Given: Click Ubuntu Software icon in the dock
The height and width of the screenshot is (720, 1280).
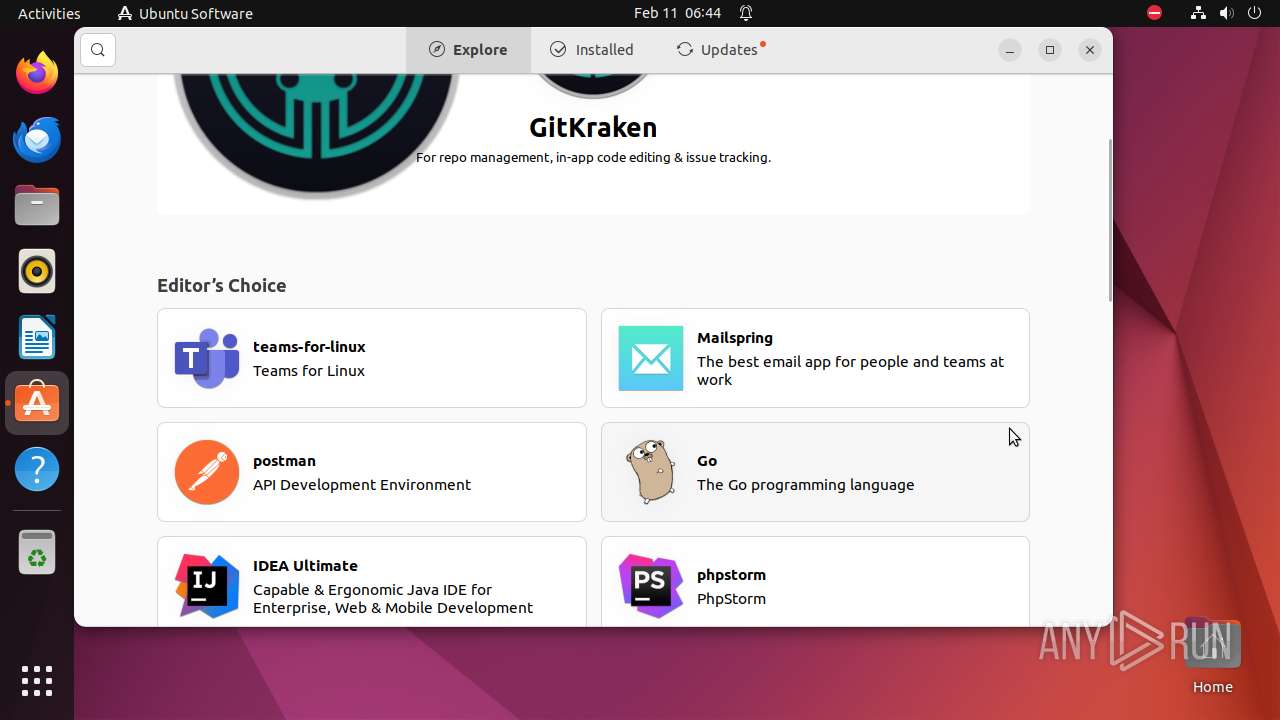Looking at the screenshot, I should click(37, 403).
